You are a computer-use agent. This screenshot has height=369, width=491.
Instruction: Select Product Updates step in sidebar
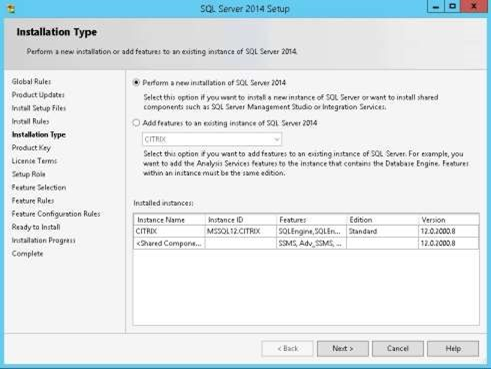(x=38, y=95)
